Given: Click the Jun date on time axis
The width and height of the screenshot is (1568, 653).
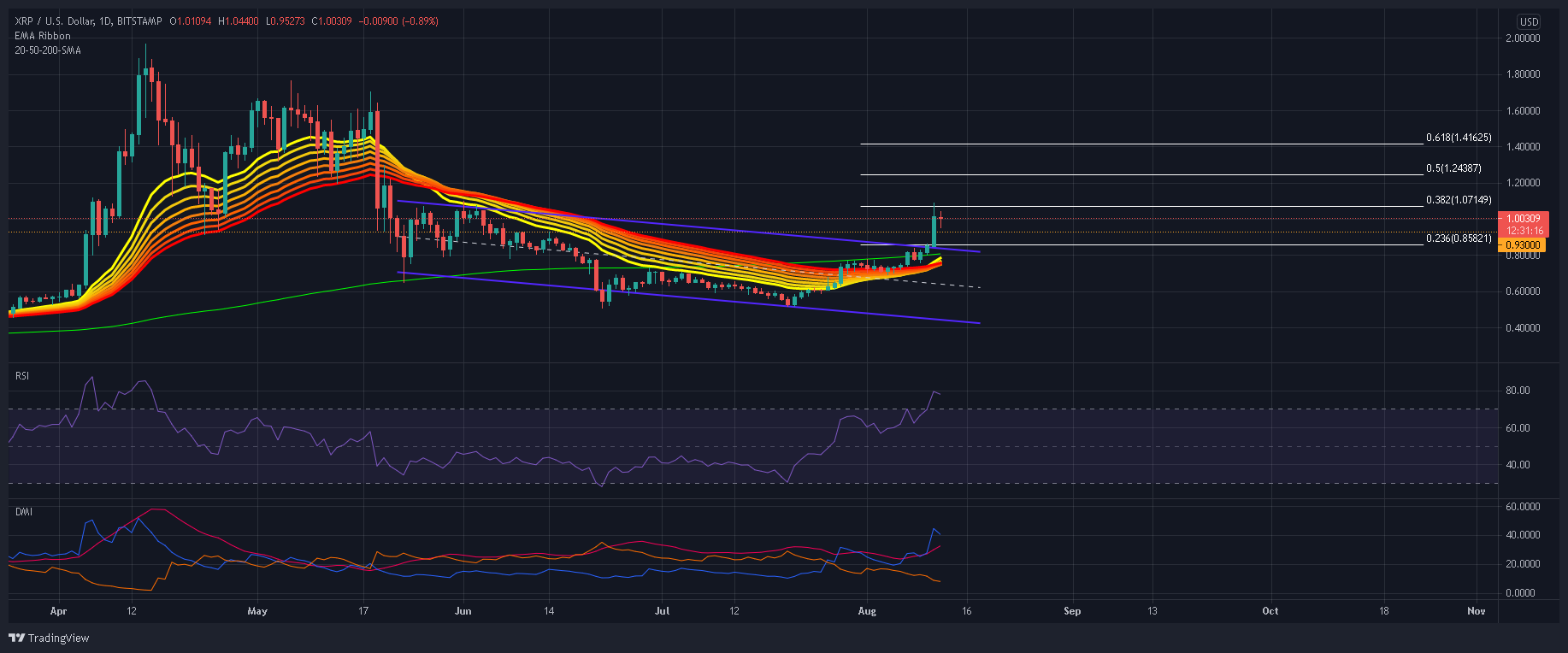Looking at the screenshot, I should click(x=463, y=611).
